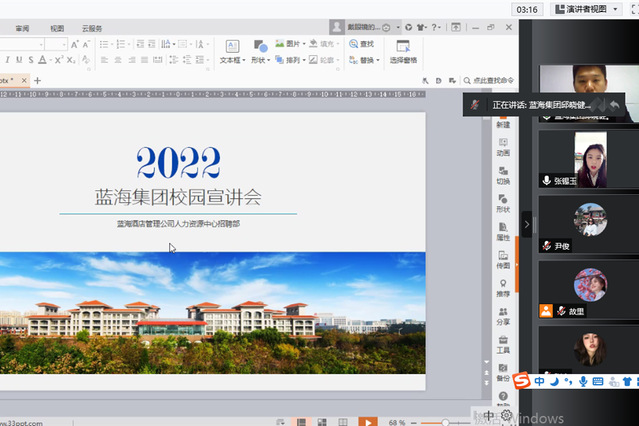Open the 工具 tools side panel

click(503, 345)
